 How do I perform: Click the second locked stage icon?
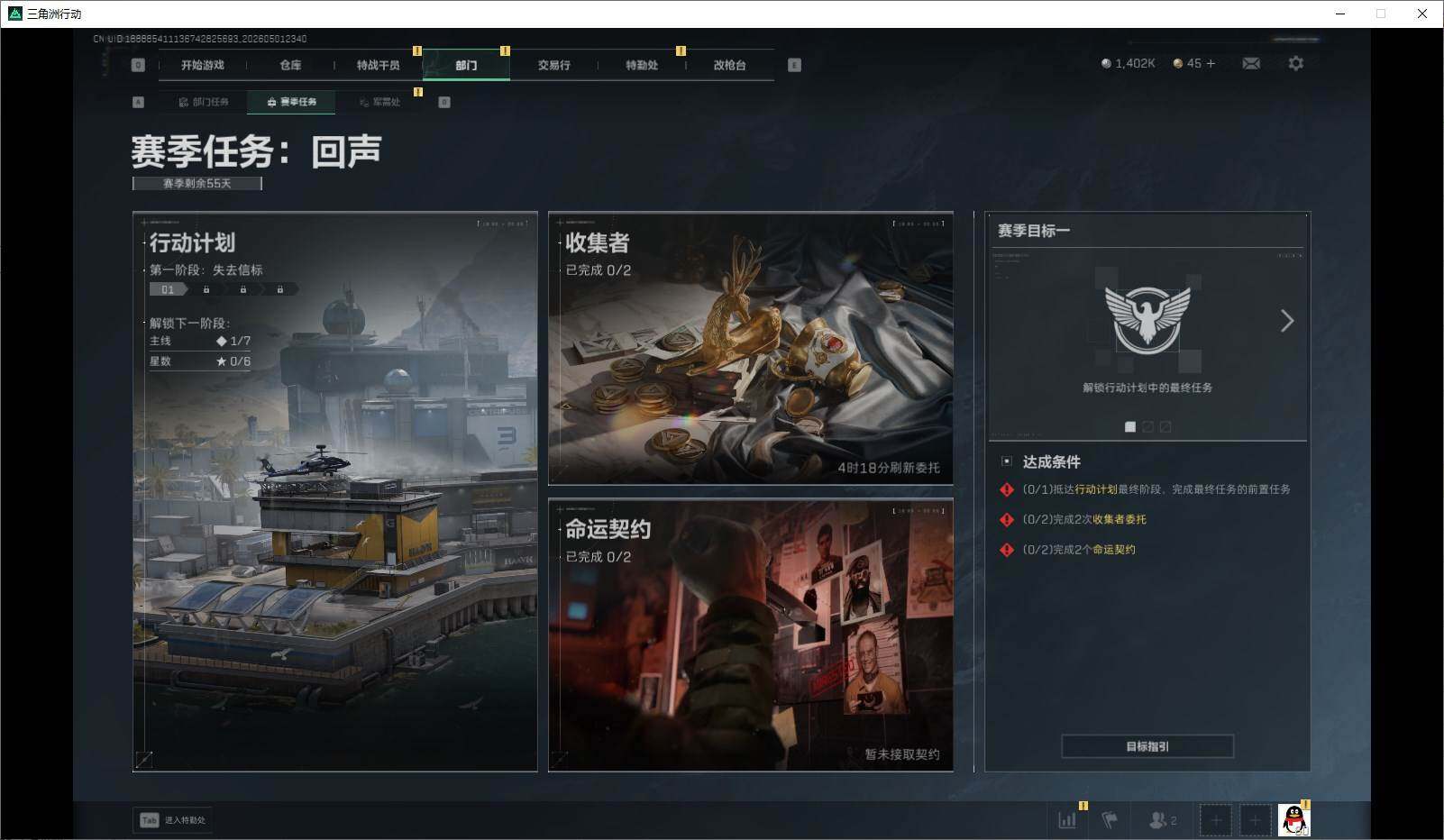206,289
